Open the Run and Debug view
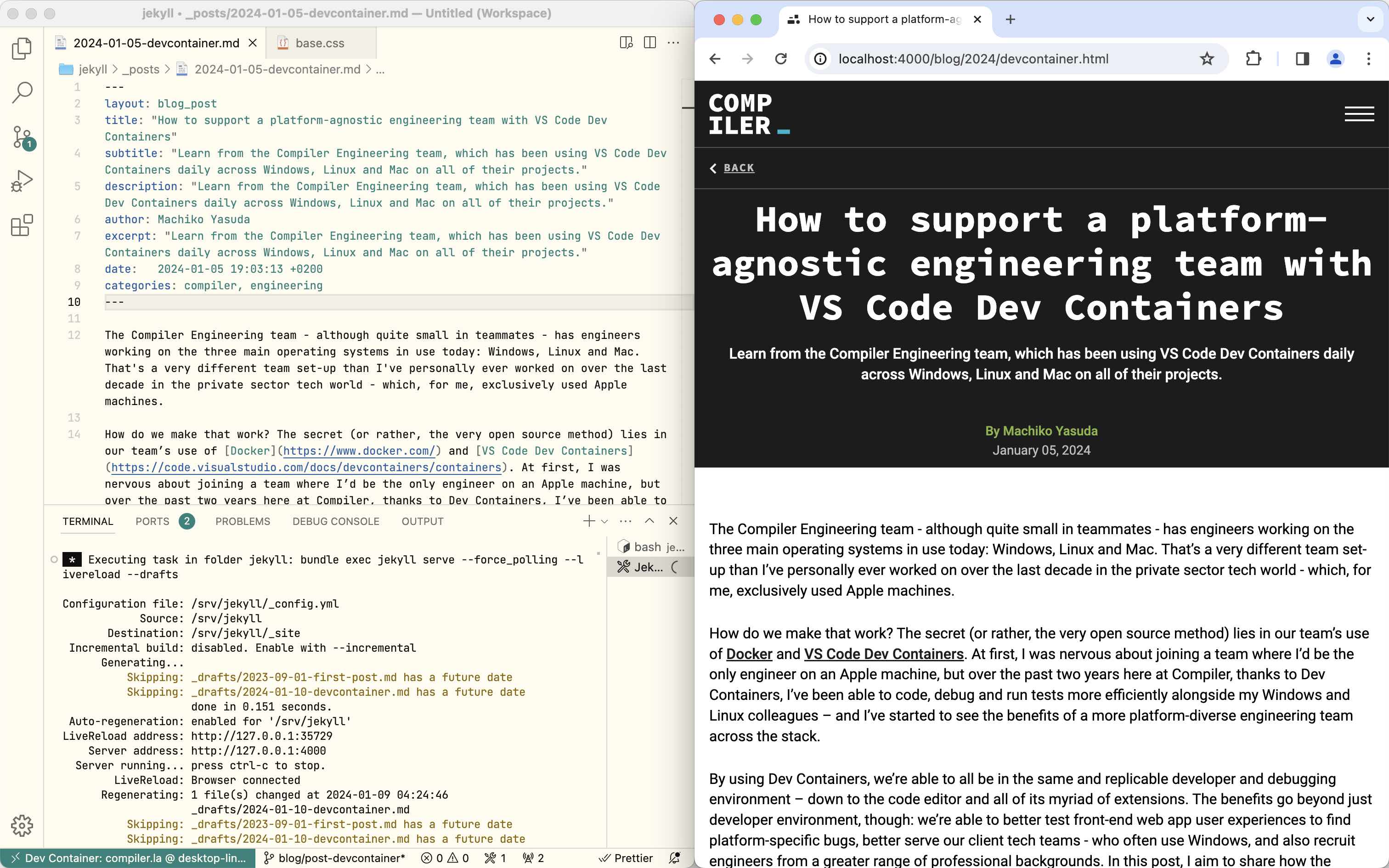1389x868 pixels. pyautogui.click(x=21, y=180)
